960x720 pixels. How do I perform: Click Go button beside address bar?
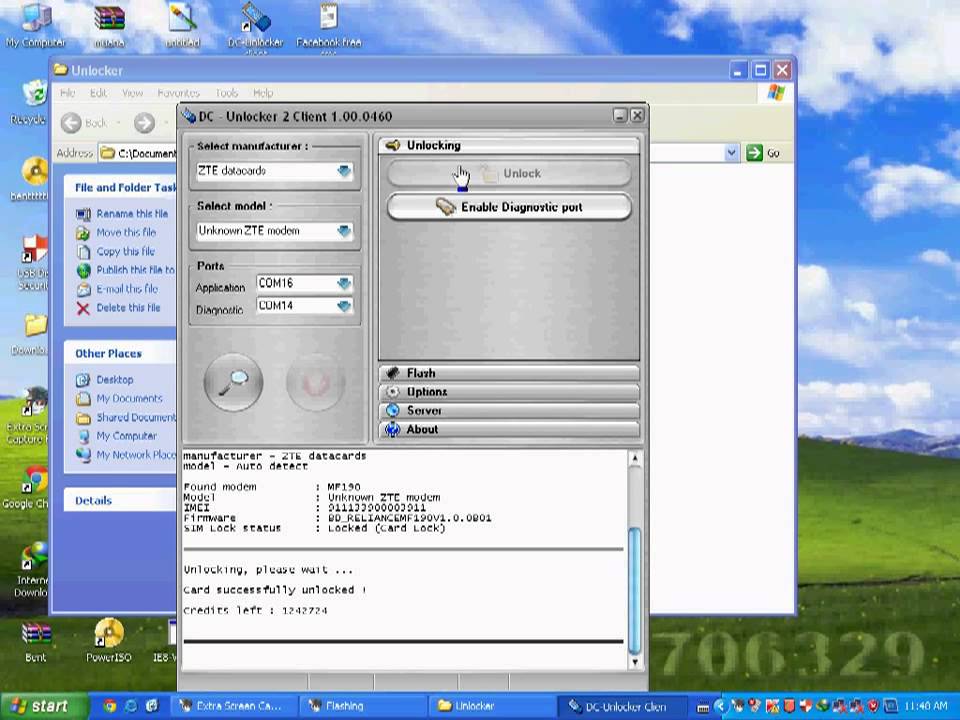[x=763, y=153]
